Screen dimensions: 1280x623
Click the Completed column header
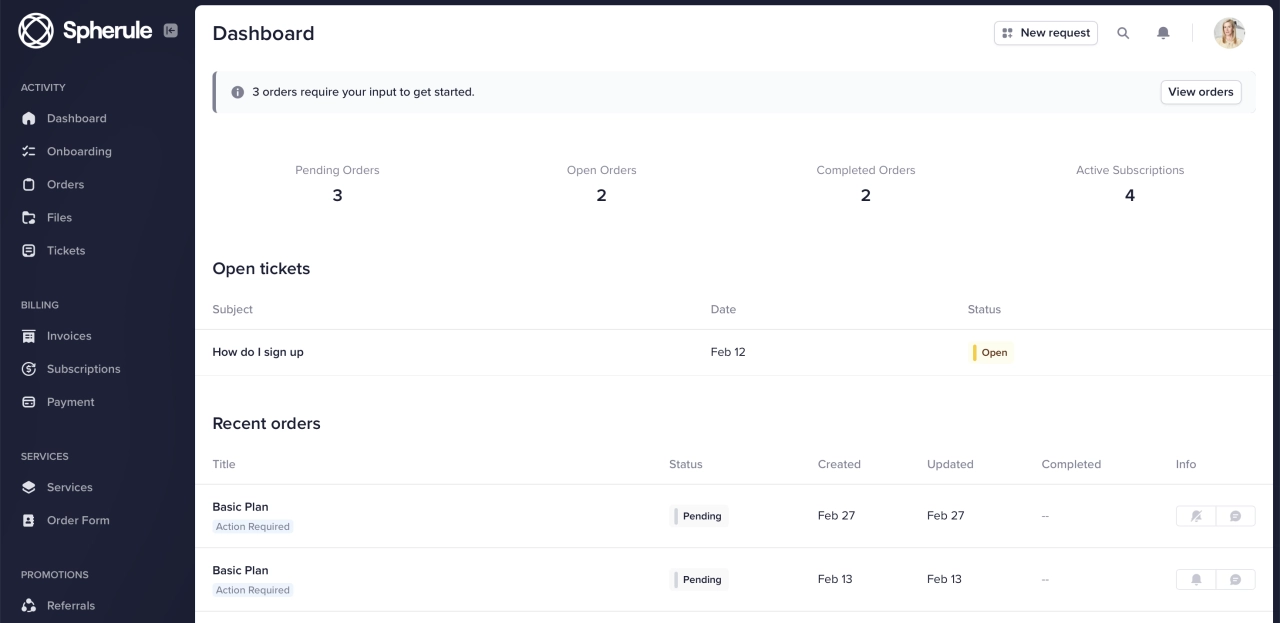pyautogui.click(x=1071, y=464)
